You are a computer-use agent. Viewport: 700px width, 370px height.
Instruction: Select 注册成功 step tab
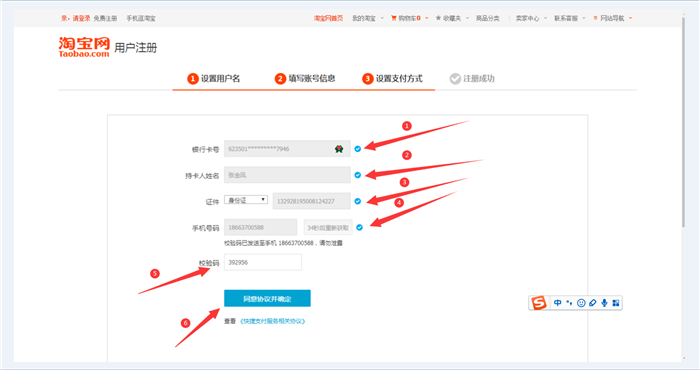472,79
